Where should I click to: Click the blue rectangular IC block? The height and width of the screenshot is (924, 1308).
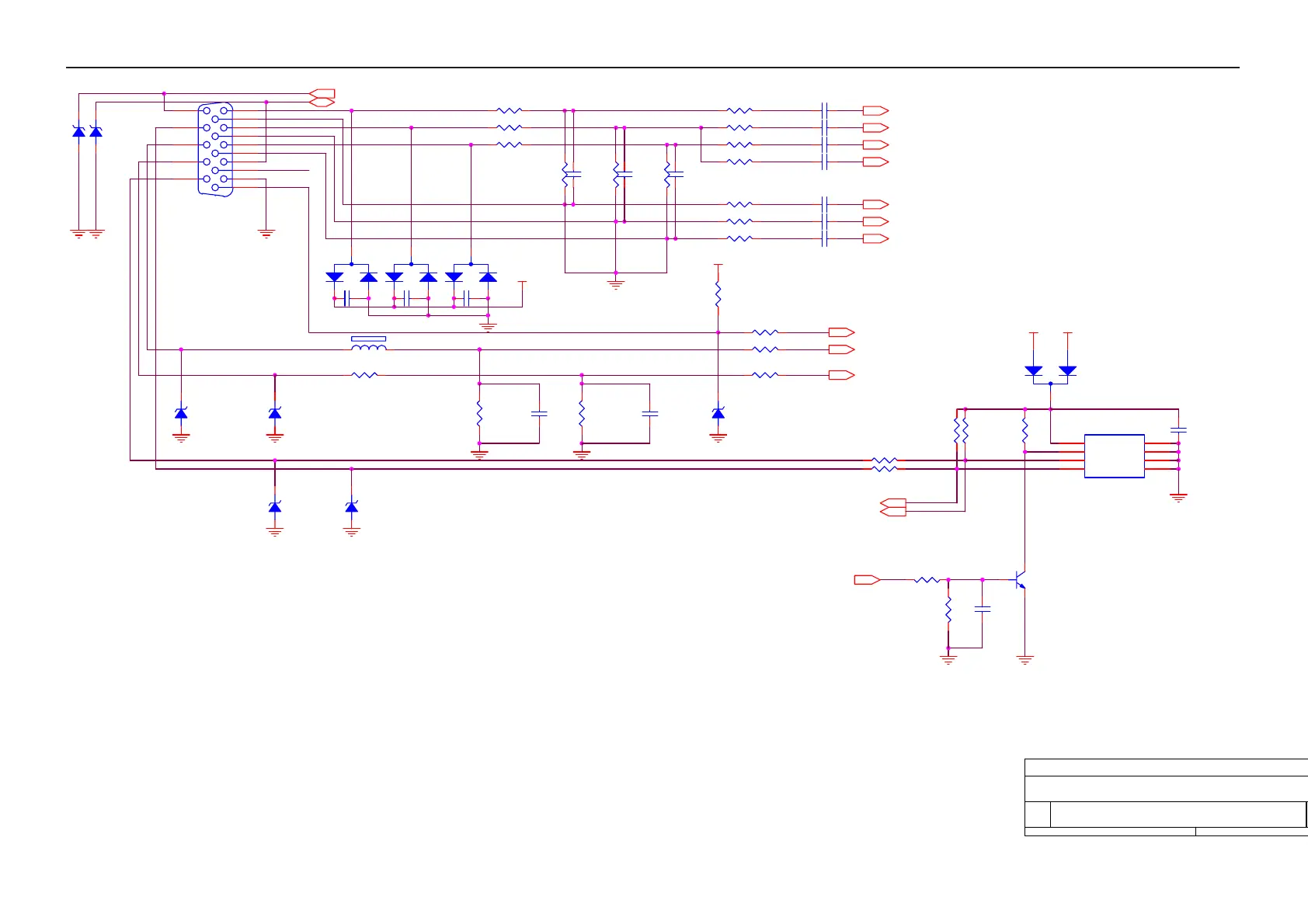1114,456
